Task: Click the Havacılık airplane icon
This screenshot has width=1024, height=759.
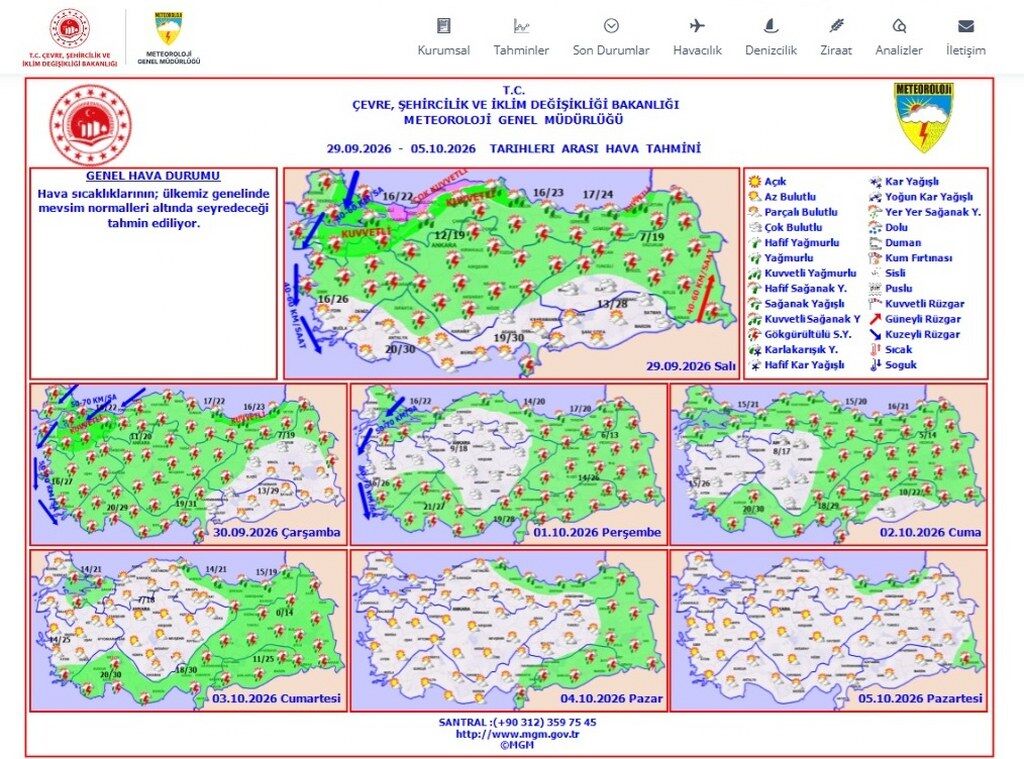Action: (697, 26)
